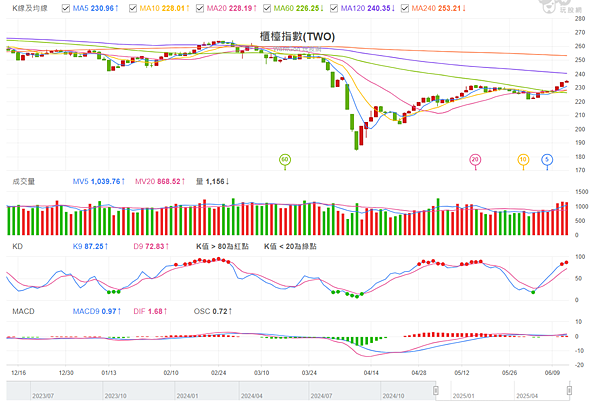Grab the right range slider handle
The width and height of the screenshot is (600, 403).
pos(569,390)
